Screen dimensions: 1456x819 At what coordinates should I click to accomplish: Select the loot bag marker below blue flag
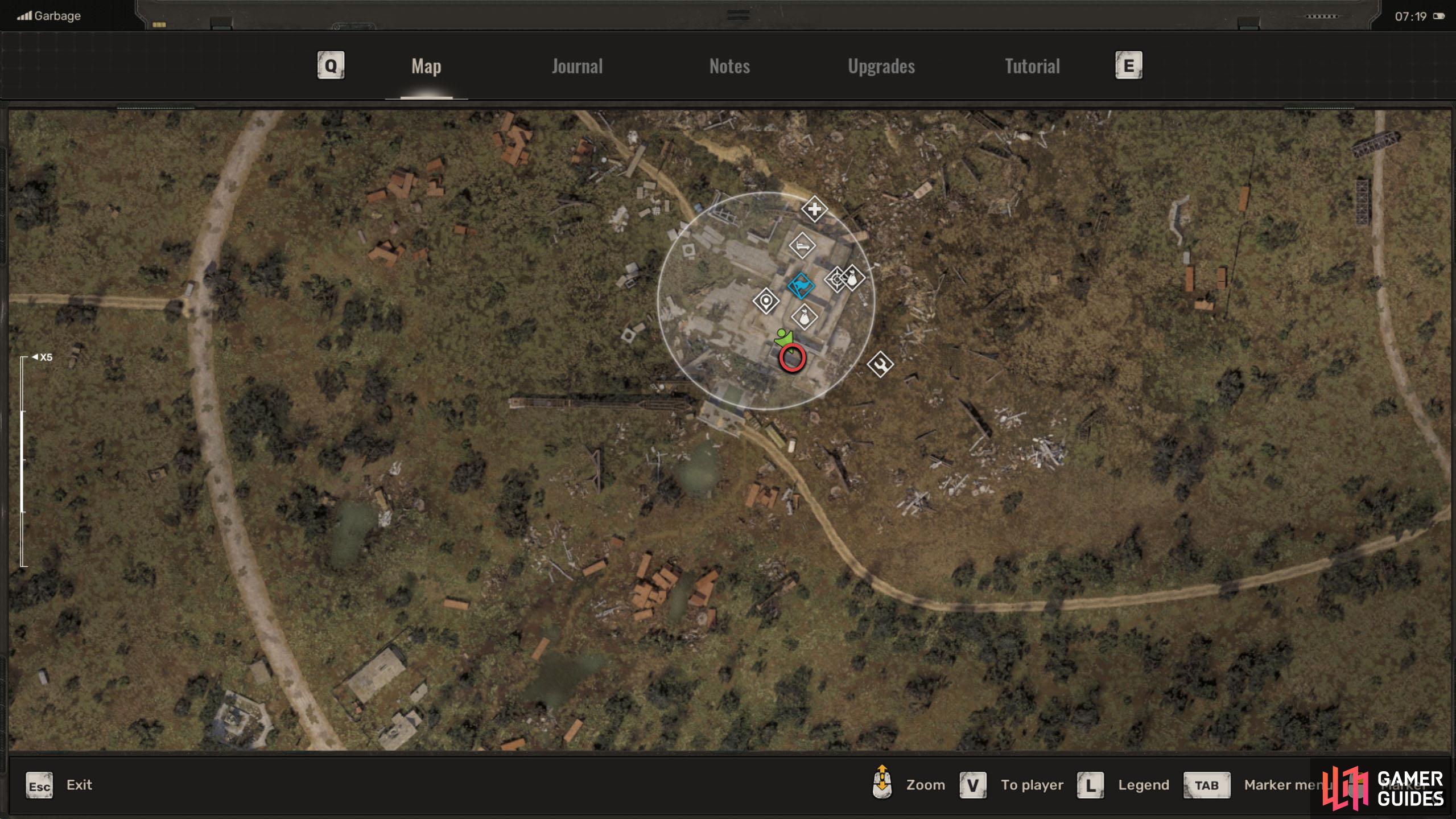pos(805,317)
